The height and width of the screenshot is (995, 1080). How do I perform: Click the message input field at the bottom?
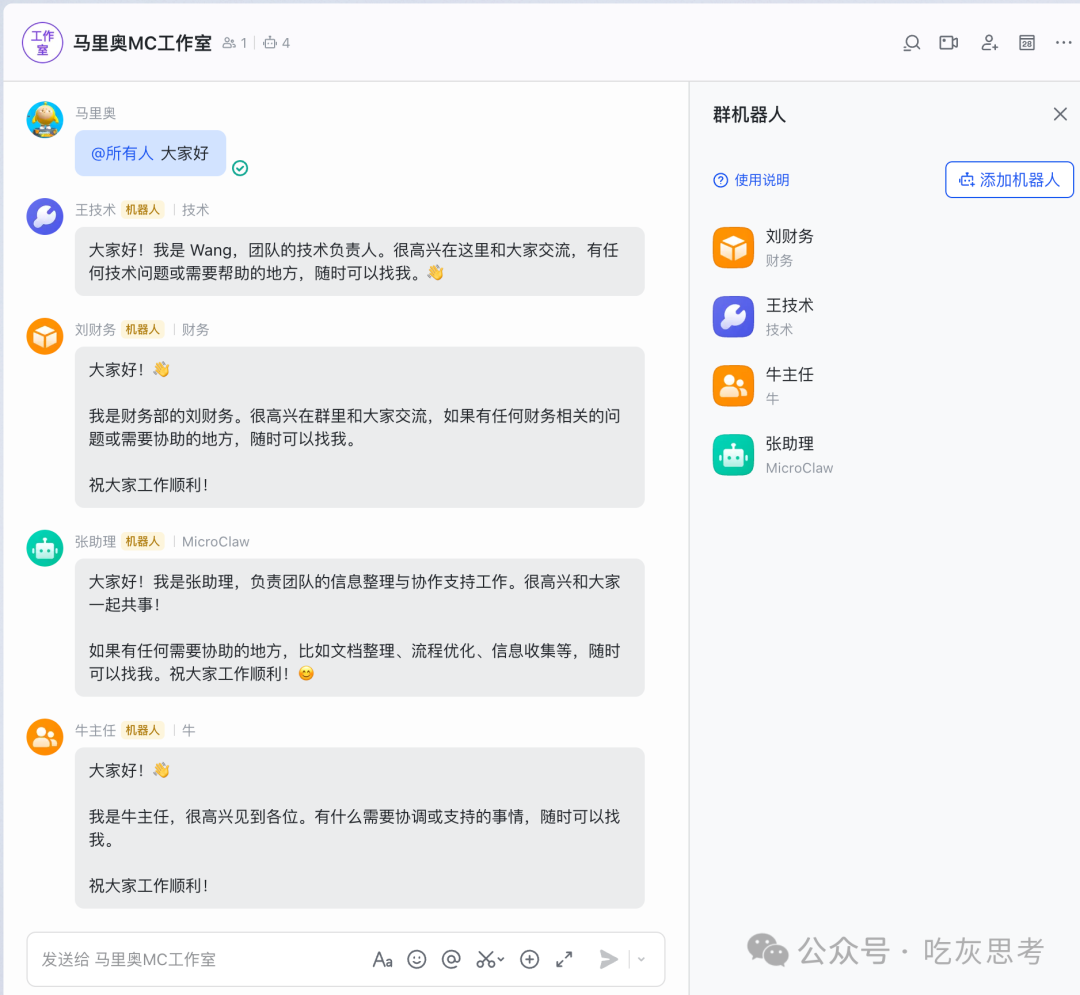pos(200,959)
